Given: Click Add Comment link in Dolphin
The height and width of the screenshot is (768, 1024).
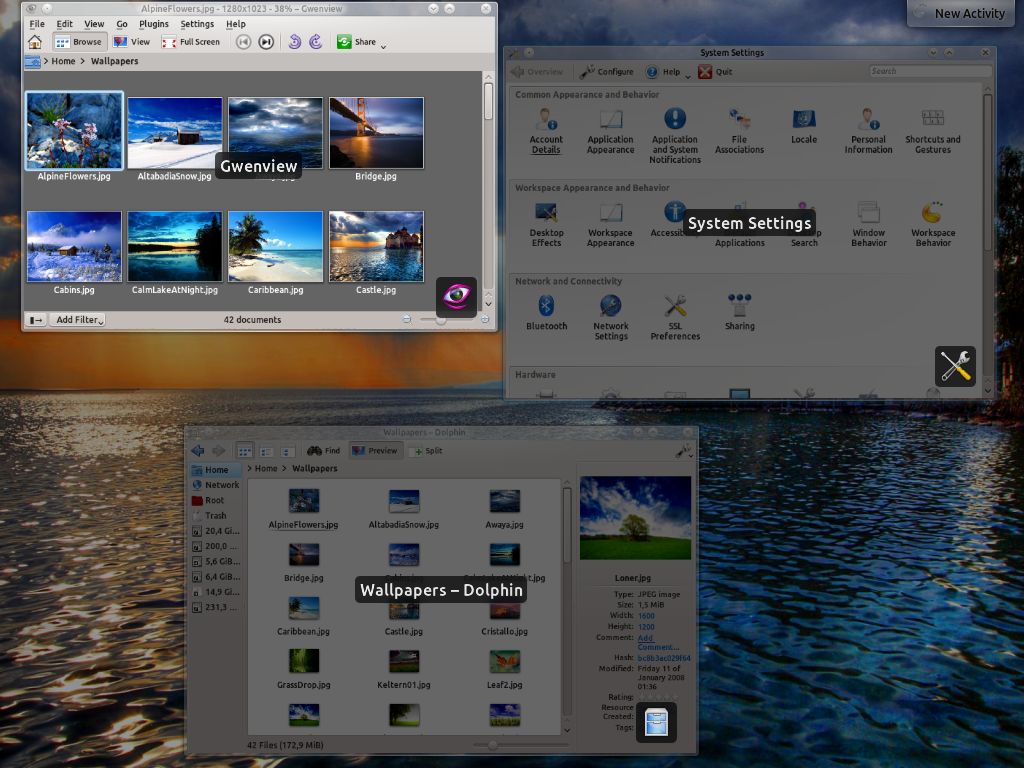Looking at the screenshot, I should tap(658, 643).
